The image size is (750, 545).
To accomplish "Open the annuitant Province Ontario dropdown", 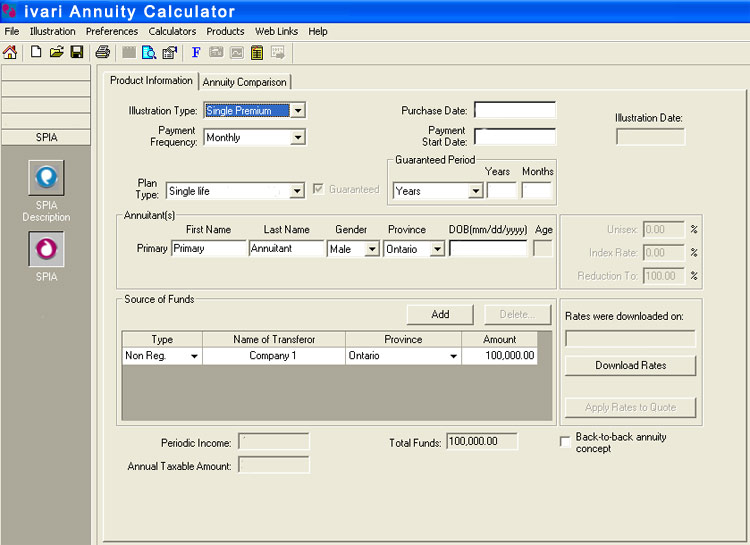I will 437,249.
